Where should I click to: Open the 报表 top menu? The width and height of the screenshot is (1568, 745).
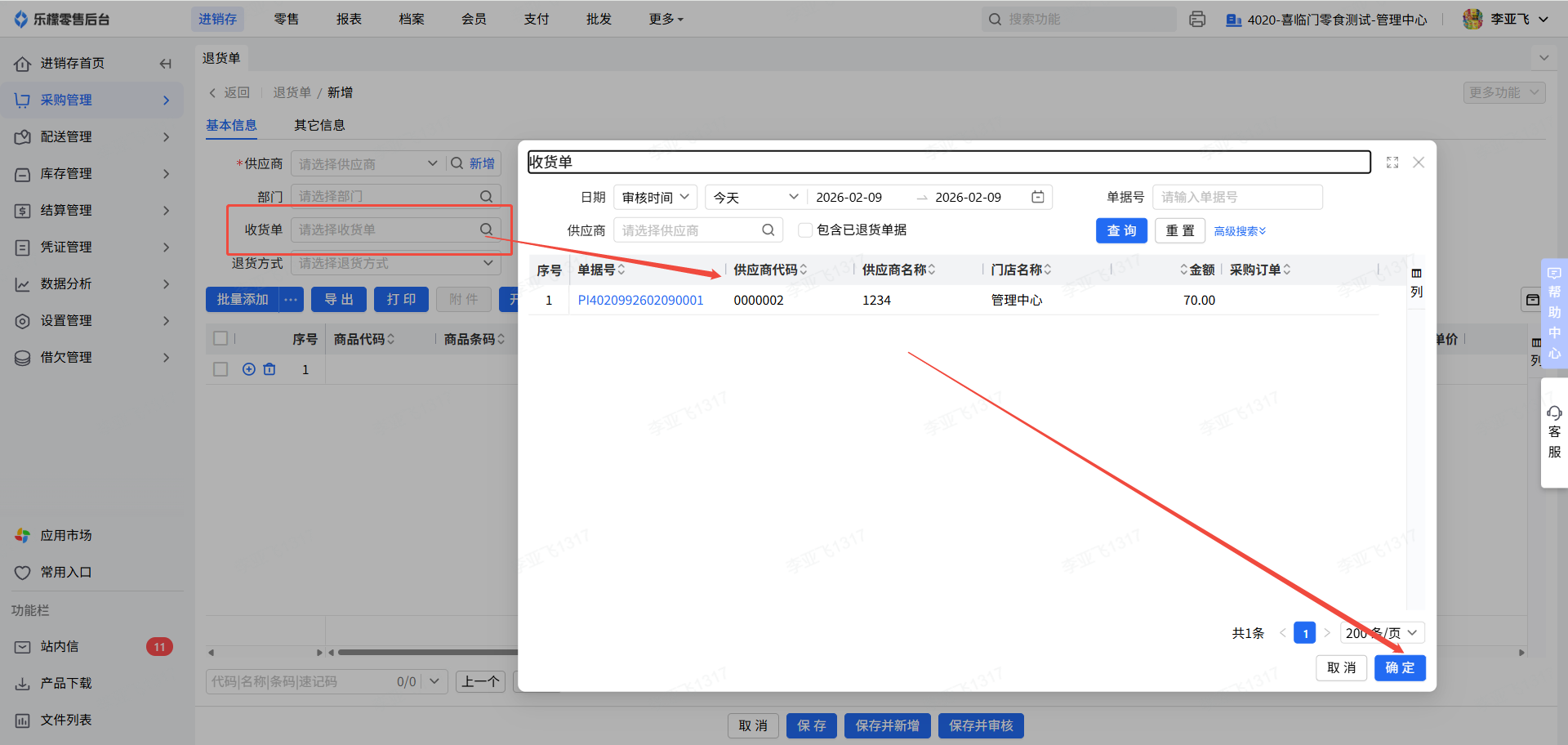[x=349, y=19]
